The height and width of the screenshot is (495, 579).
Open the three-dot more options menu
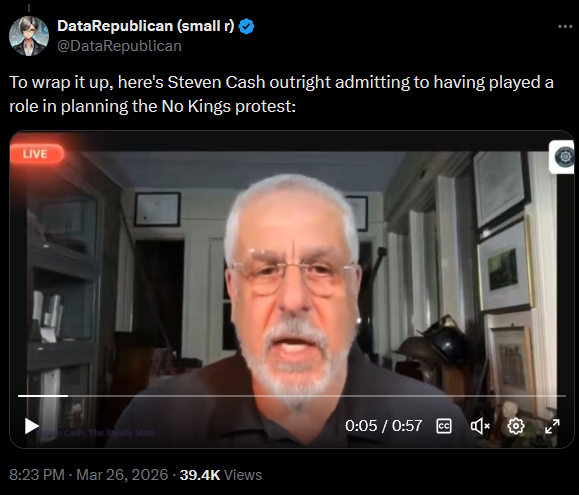tap(565, 27)
